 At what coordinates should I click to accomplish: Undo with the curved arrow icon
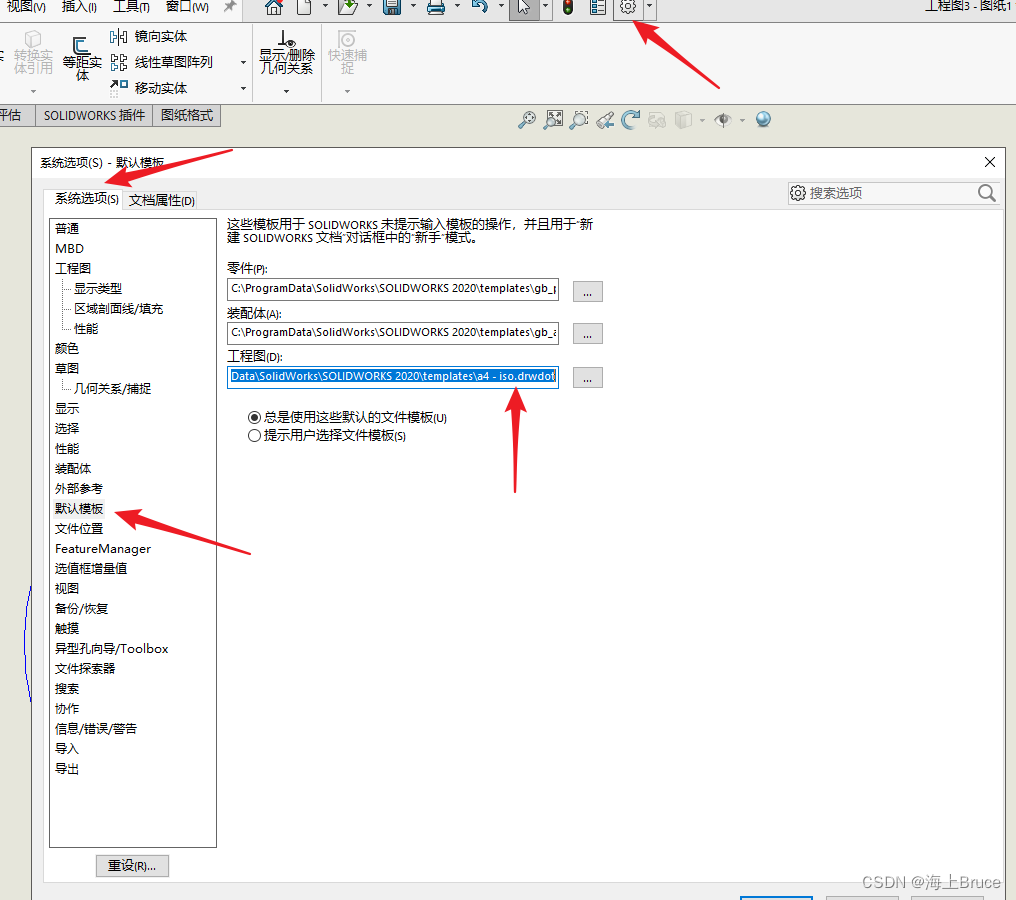[479, 6]
